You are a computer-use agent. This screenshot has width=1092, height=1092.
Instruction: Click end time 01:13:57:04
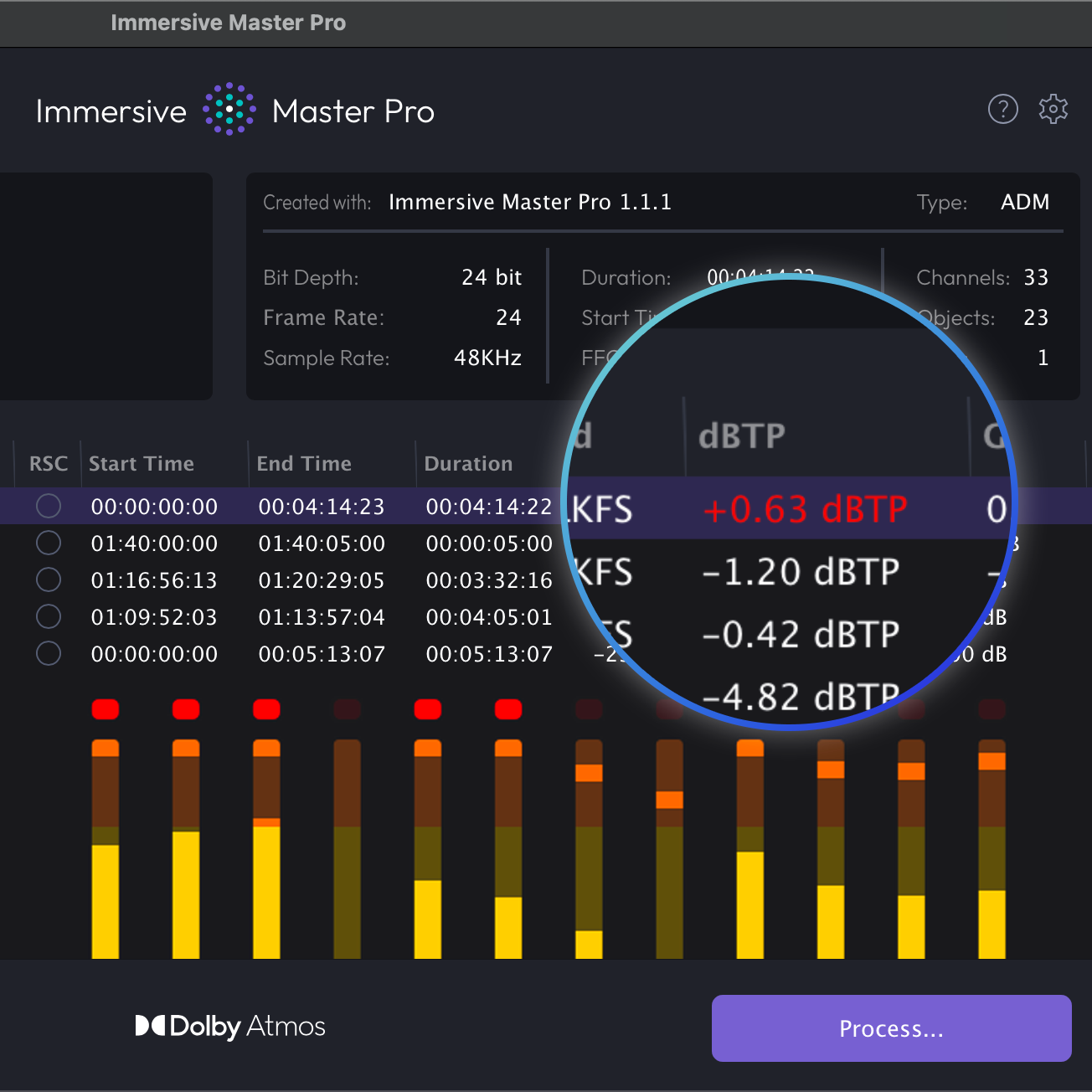tap(322, 617)
